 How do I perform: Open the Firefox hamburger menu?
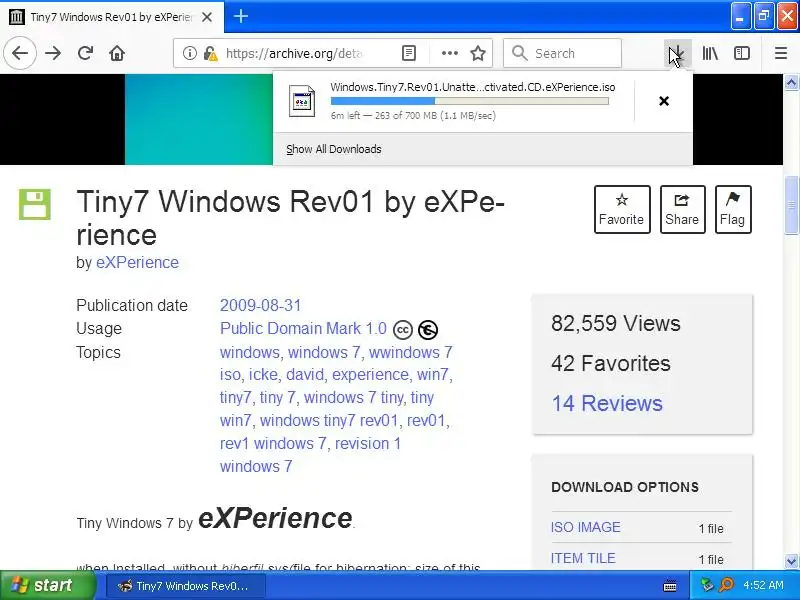click(x=781, y=53)
